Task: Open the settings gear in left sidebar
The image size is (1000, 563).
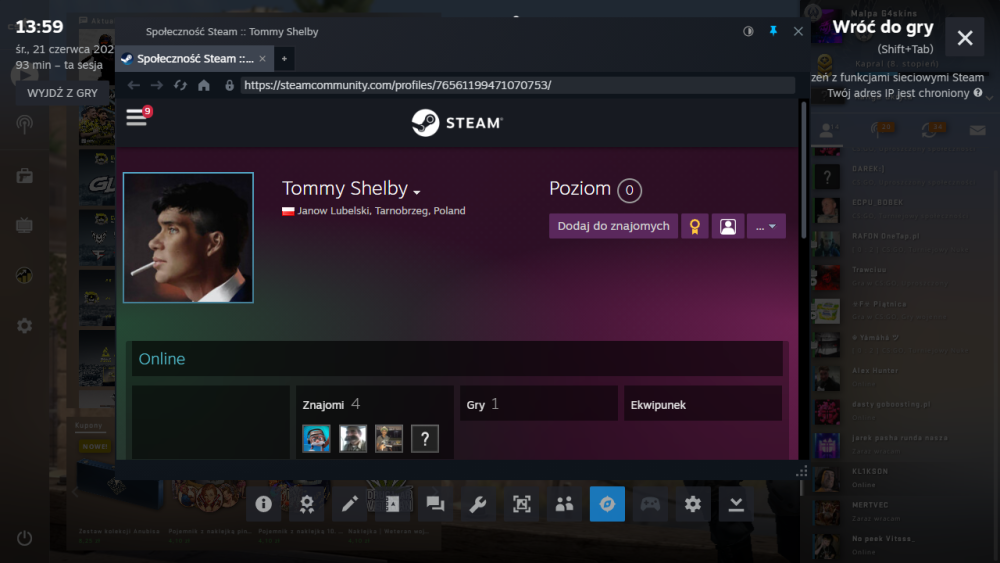Action: pos(24,326)
